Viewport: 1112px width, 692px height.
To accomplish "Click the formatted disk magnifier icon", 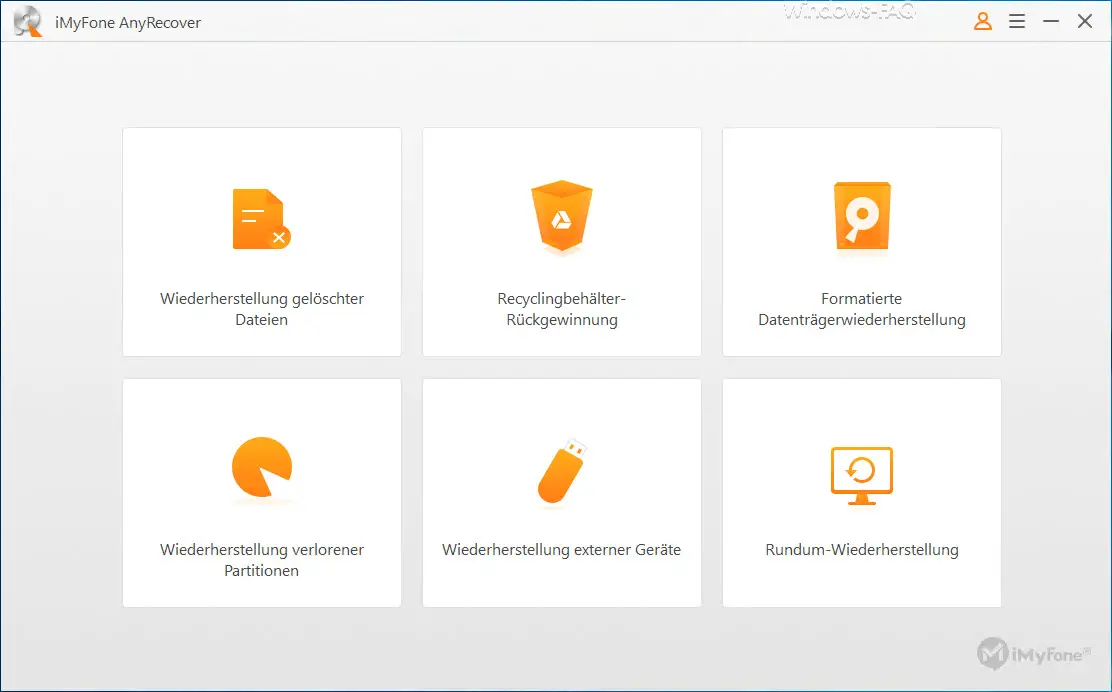I will pos(862,216).
